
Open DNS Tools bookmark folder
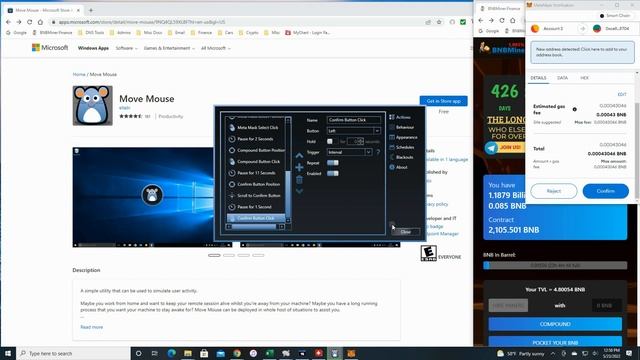[91, 32]
